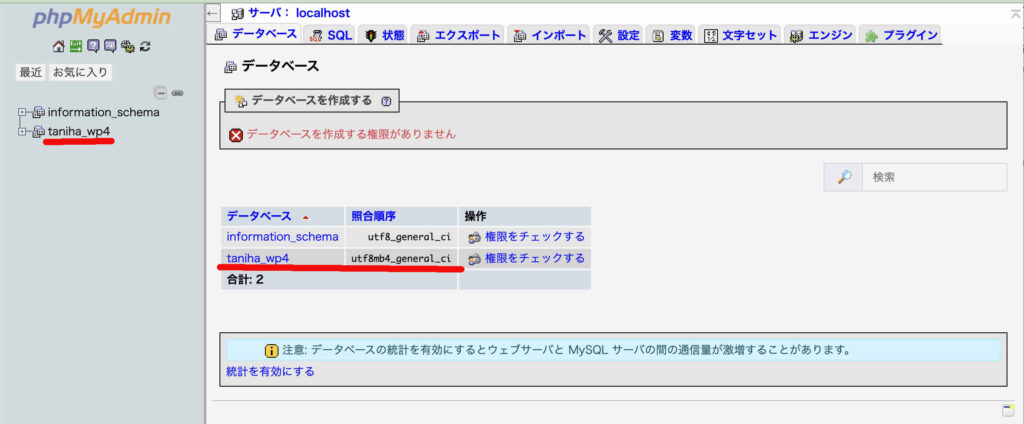This screenshot has width=1024, height=424.
Task: Click 権限をチェックする for information_schema
Action: [534, 236]
